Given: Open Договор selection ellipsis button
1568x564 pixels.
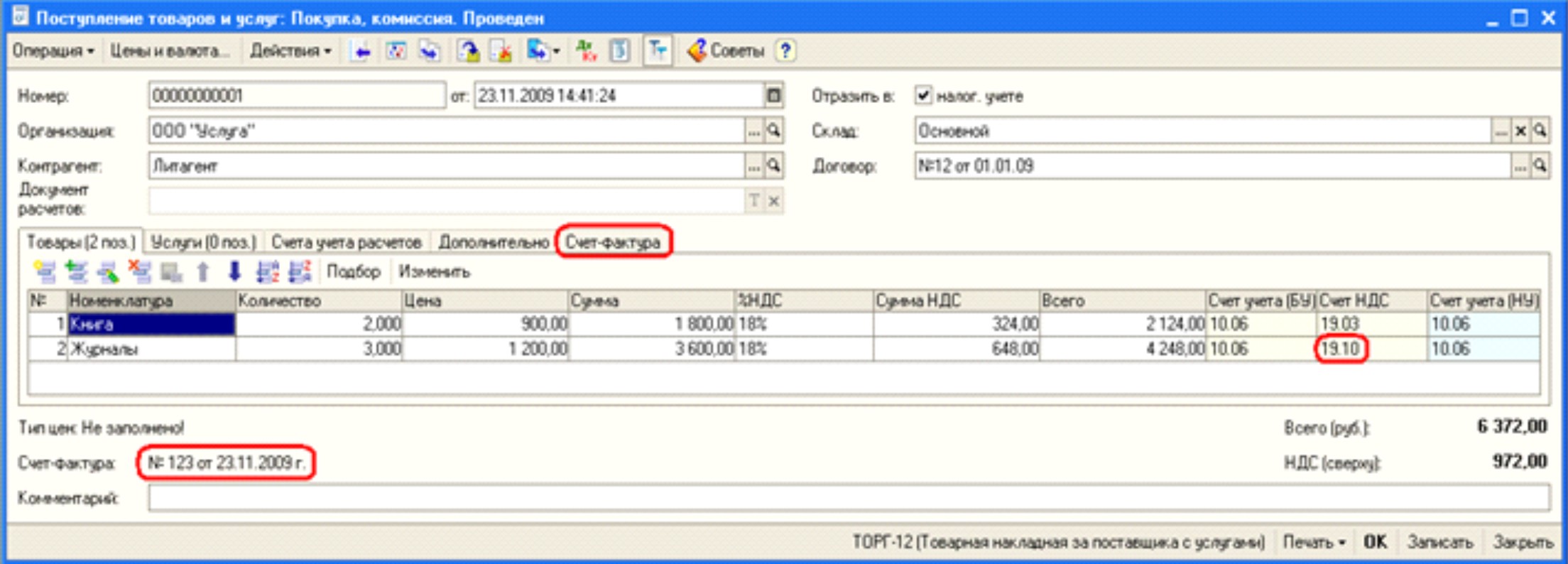Looking at the screenshot, I should tap(1520, 166).
